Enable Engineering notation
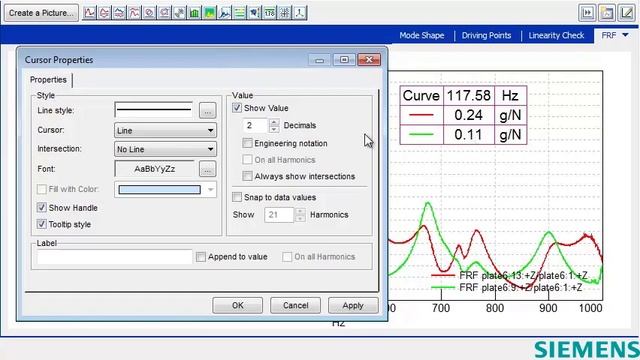This screenshot has width=640, height=360. 247,143
